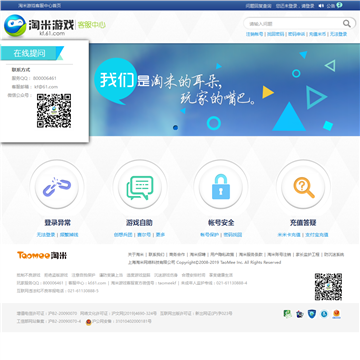Open 密码找回 under 帐号安全

233,235
